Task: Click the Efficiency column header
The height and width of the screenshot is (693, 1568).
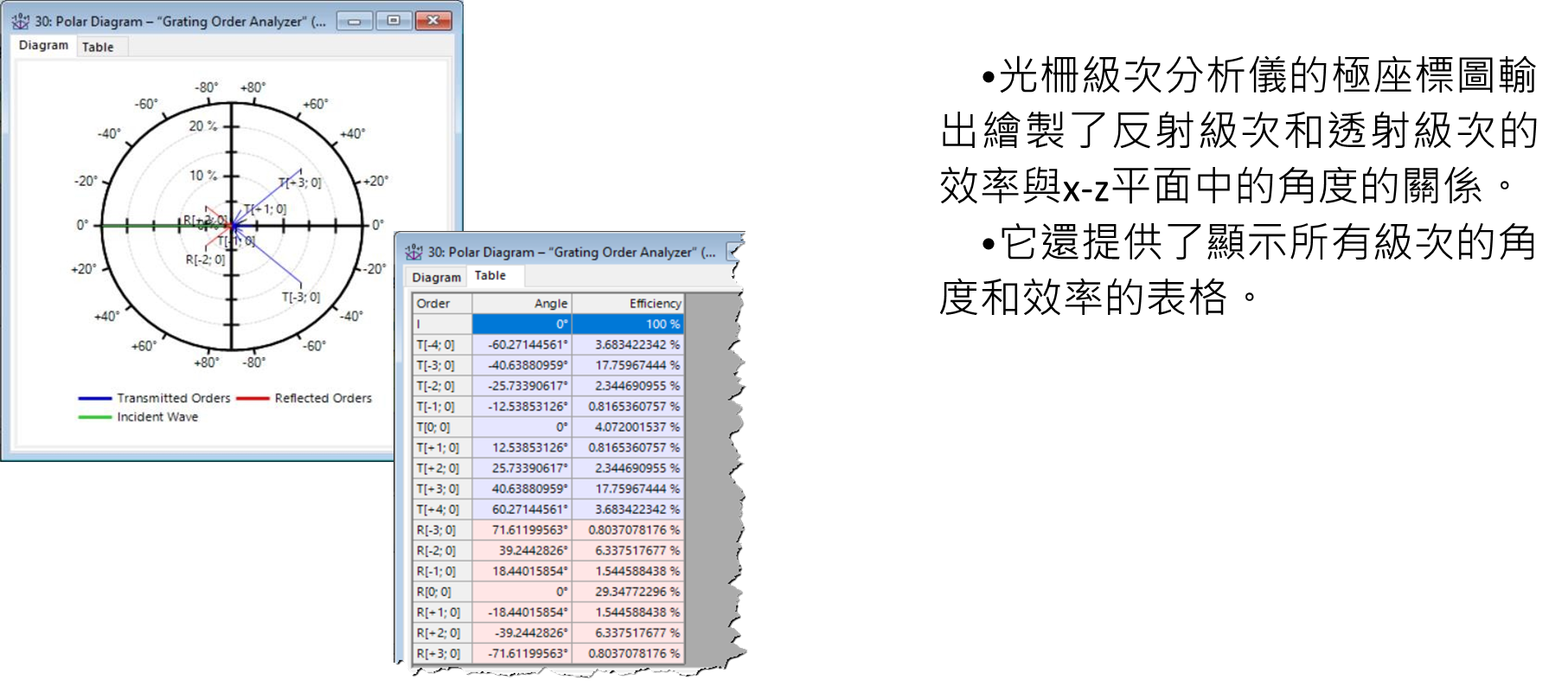Action: point(628,304)
